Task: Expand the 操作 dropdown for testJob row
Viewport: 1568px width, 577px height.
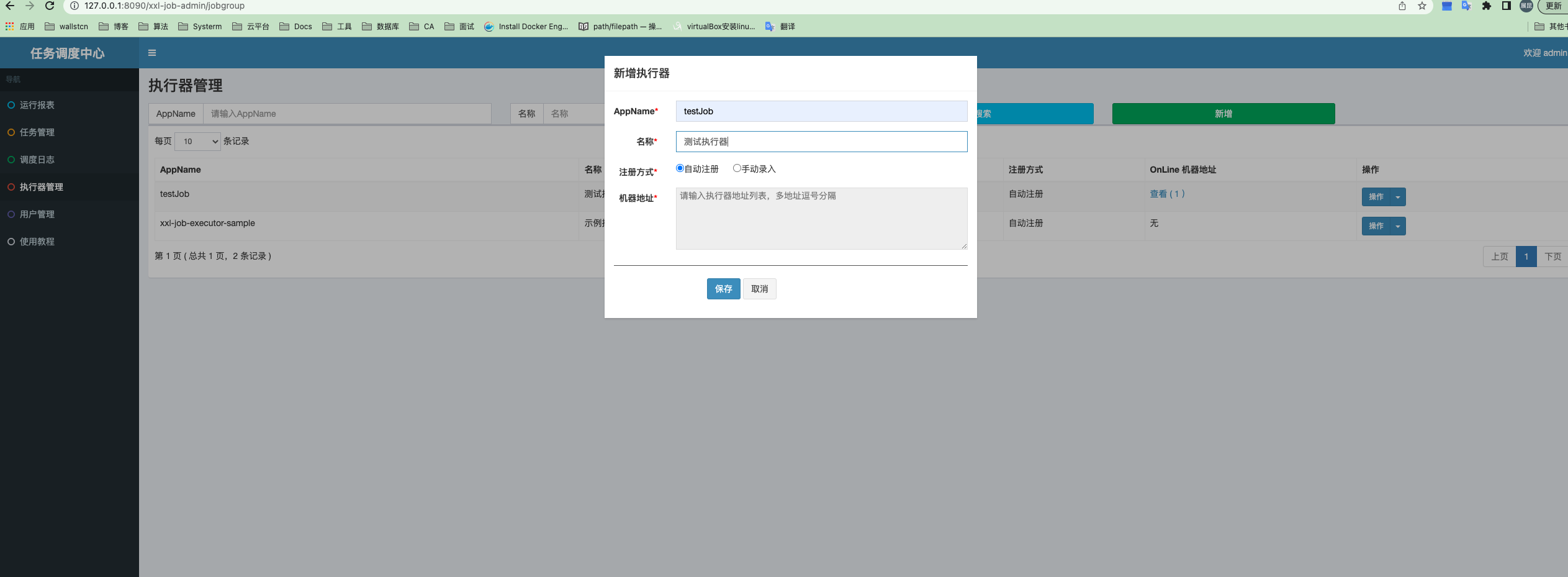Action: (x=1397, y=197)
